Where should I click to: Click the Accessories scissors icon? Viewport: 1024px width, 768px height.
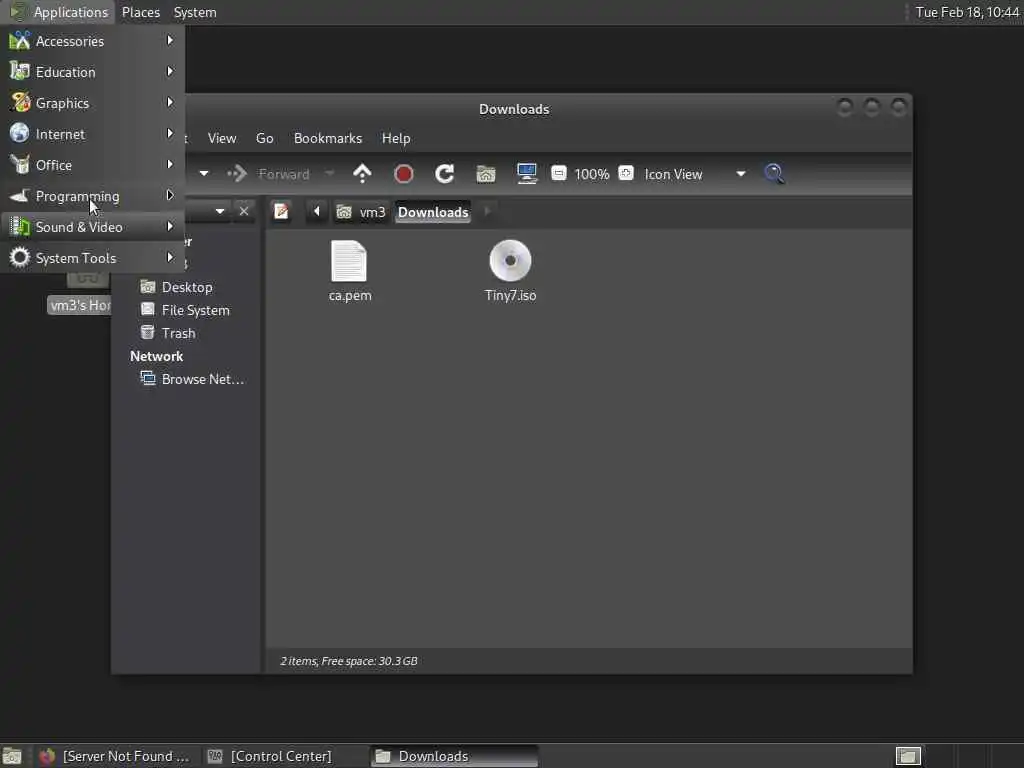pos(20,40)
